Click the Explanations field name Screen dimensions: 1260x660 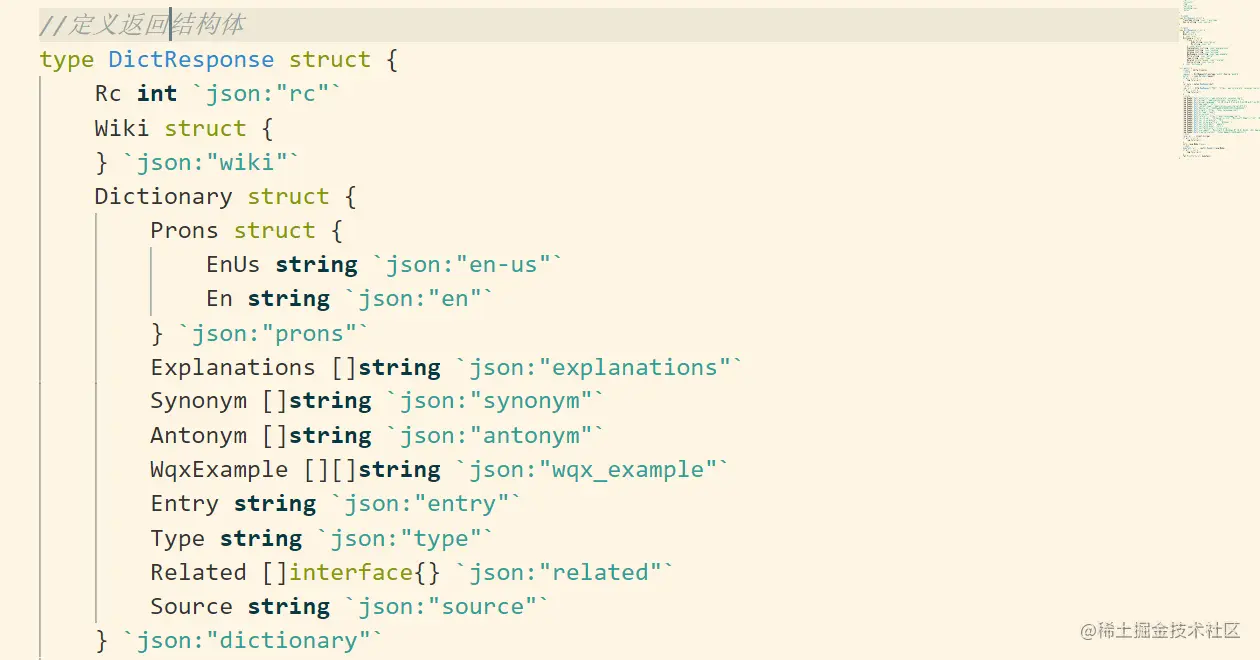pyautogui.click(x=233, y=368)
